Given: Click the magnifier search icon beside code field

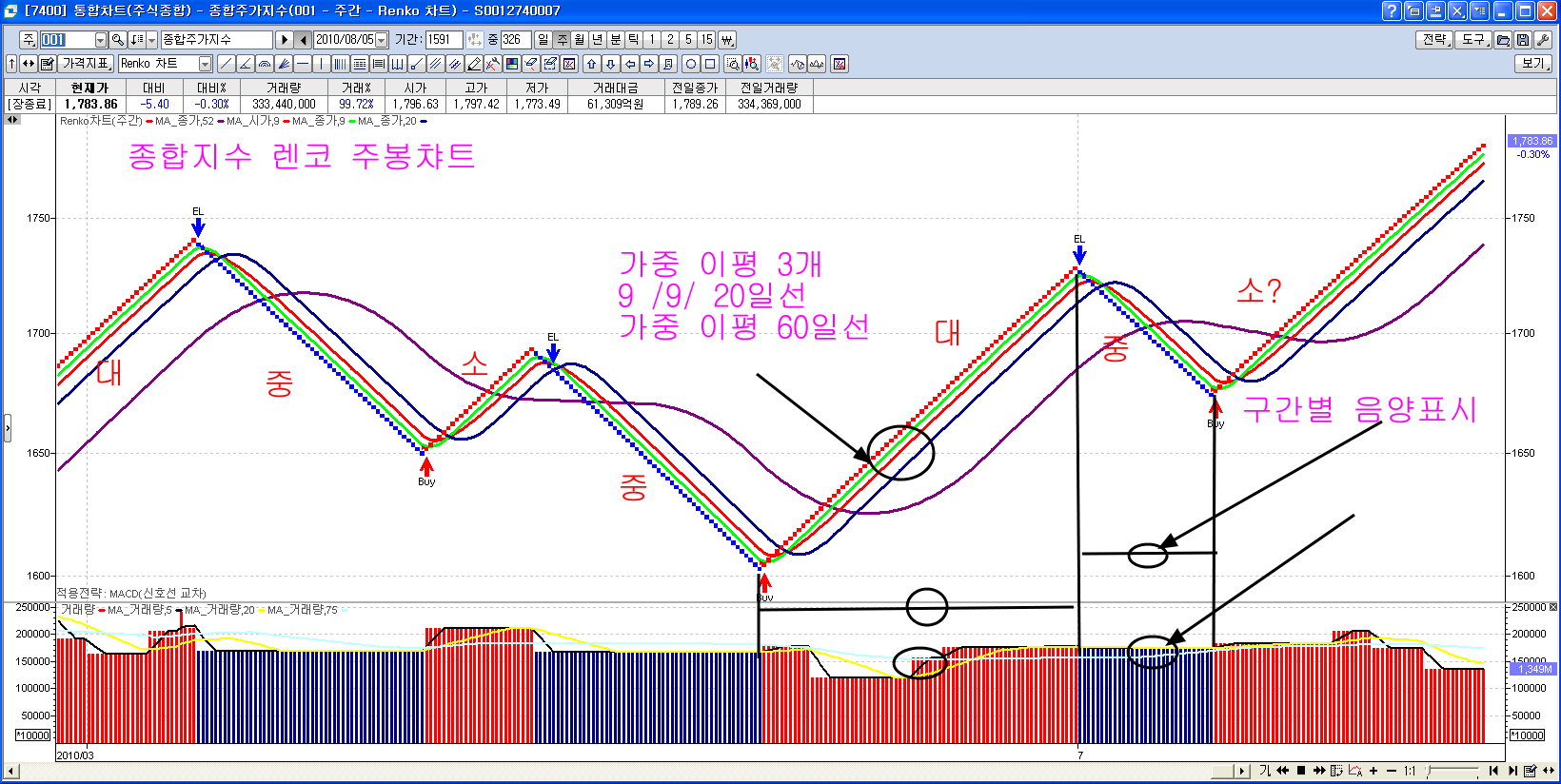Looking at the screenshot, I should [118, 40].
